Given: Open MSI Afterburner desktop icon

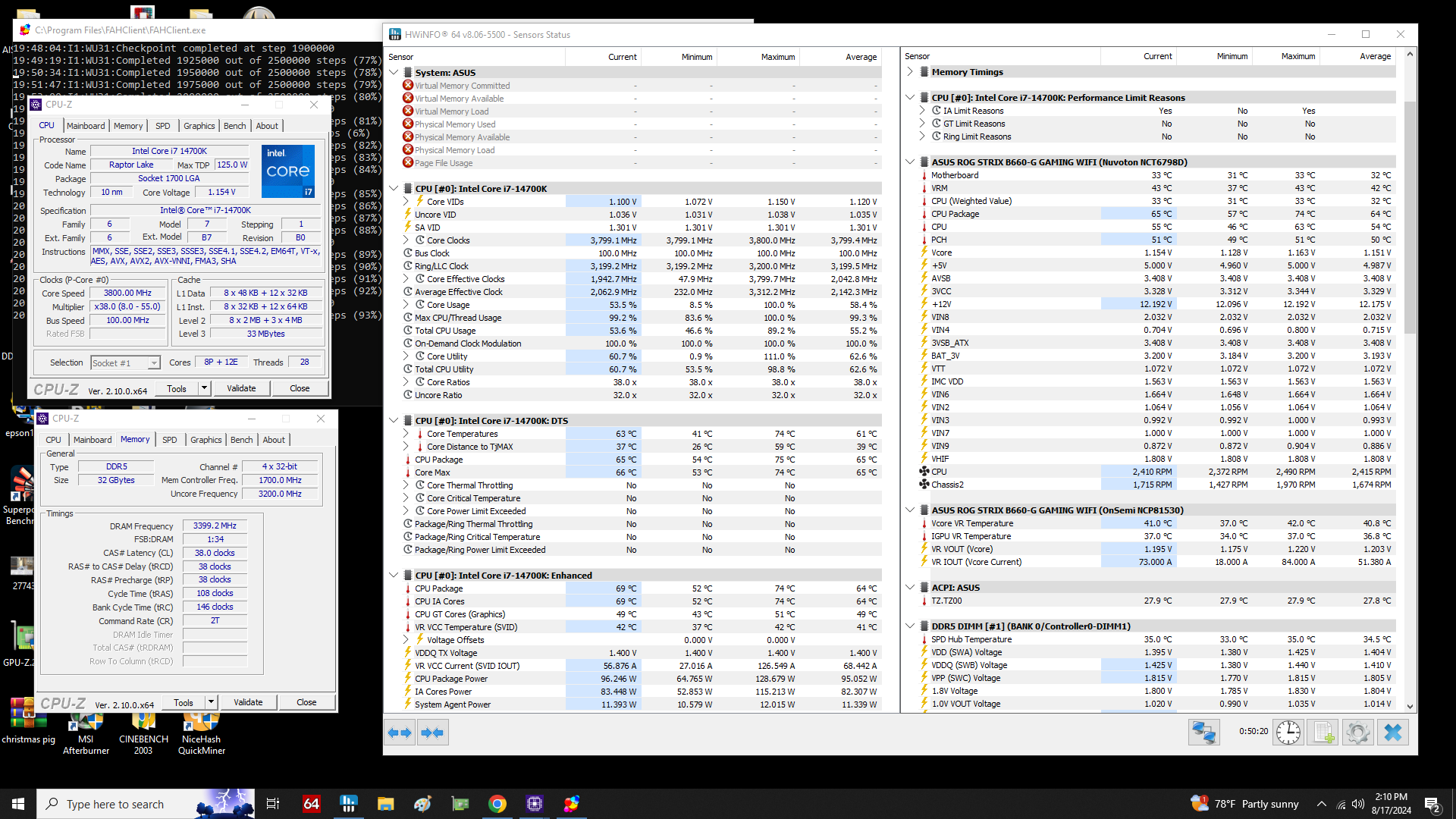Looking at the screenshot, I should 86,732.
